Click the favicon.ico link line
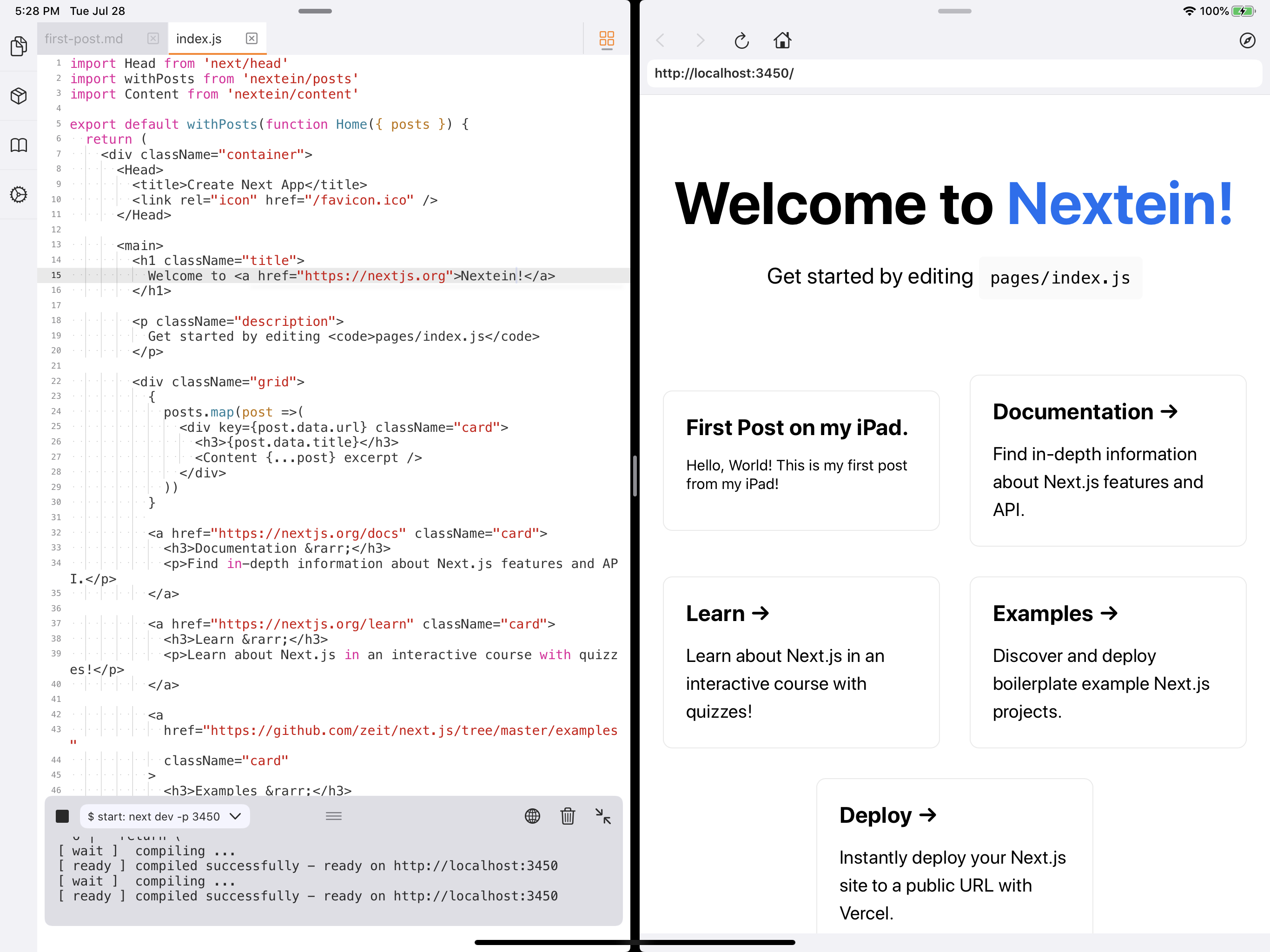 click(x=285, y=200)
